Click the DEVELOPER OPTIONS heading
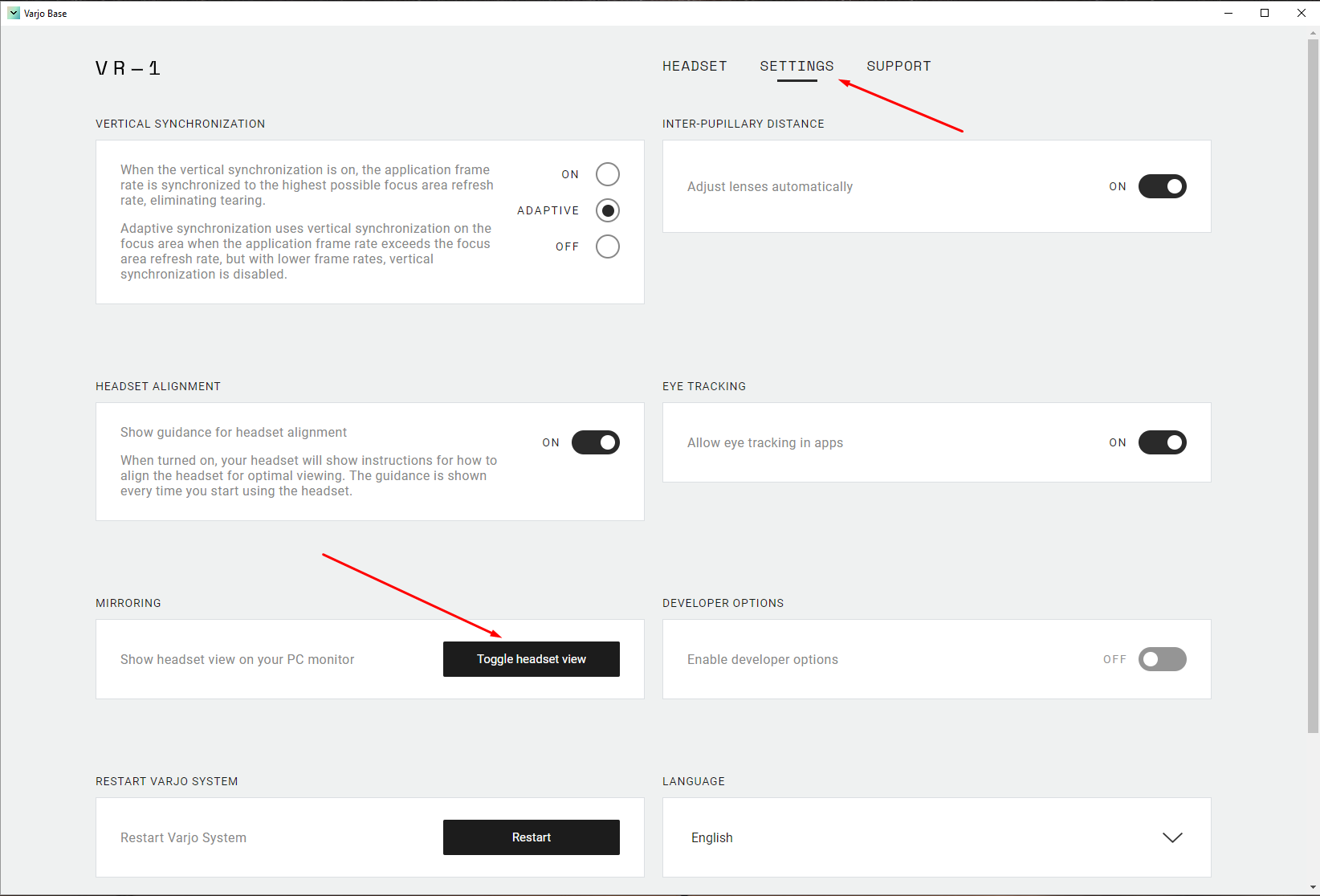The height and width of the screenshot is (896, 1320). click(x=723, y=603)
